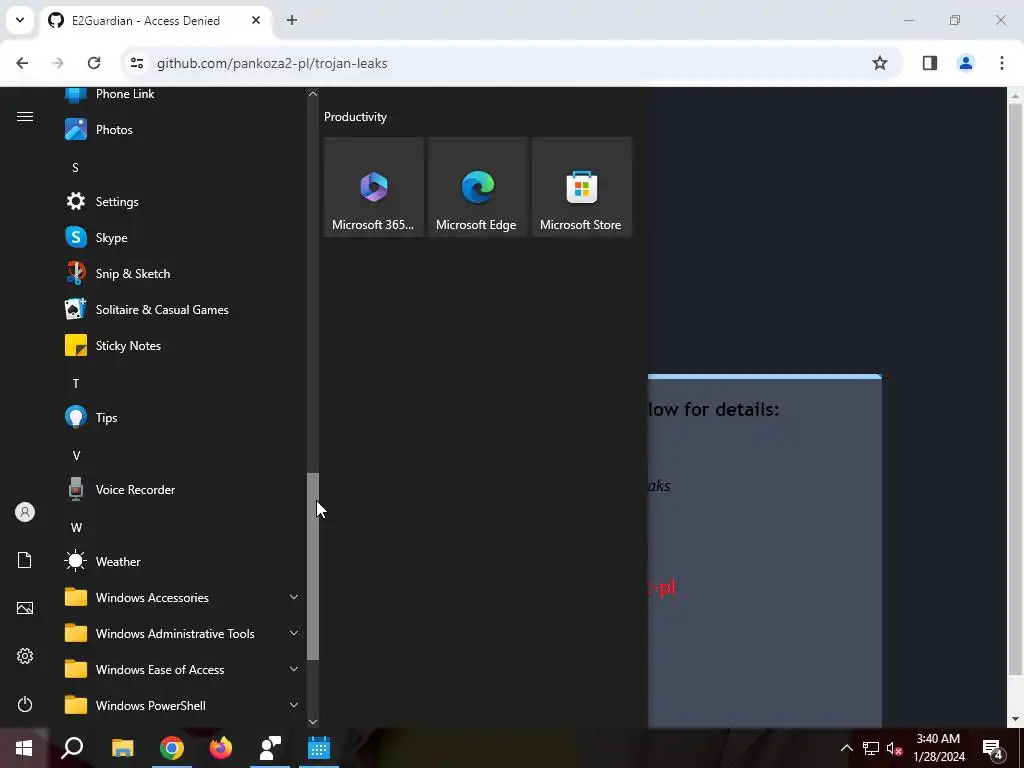
Task: Close the E2Guardian tab
Action: 256,20
